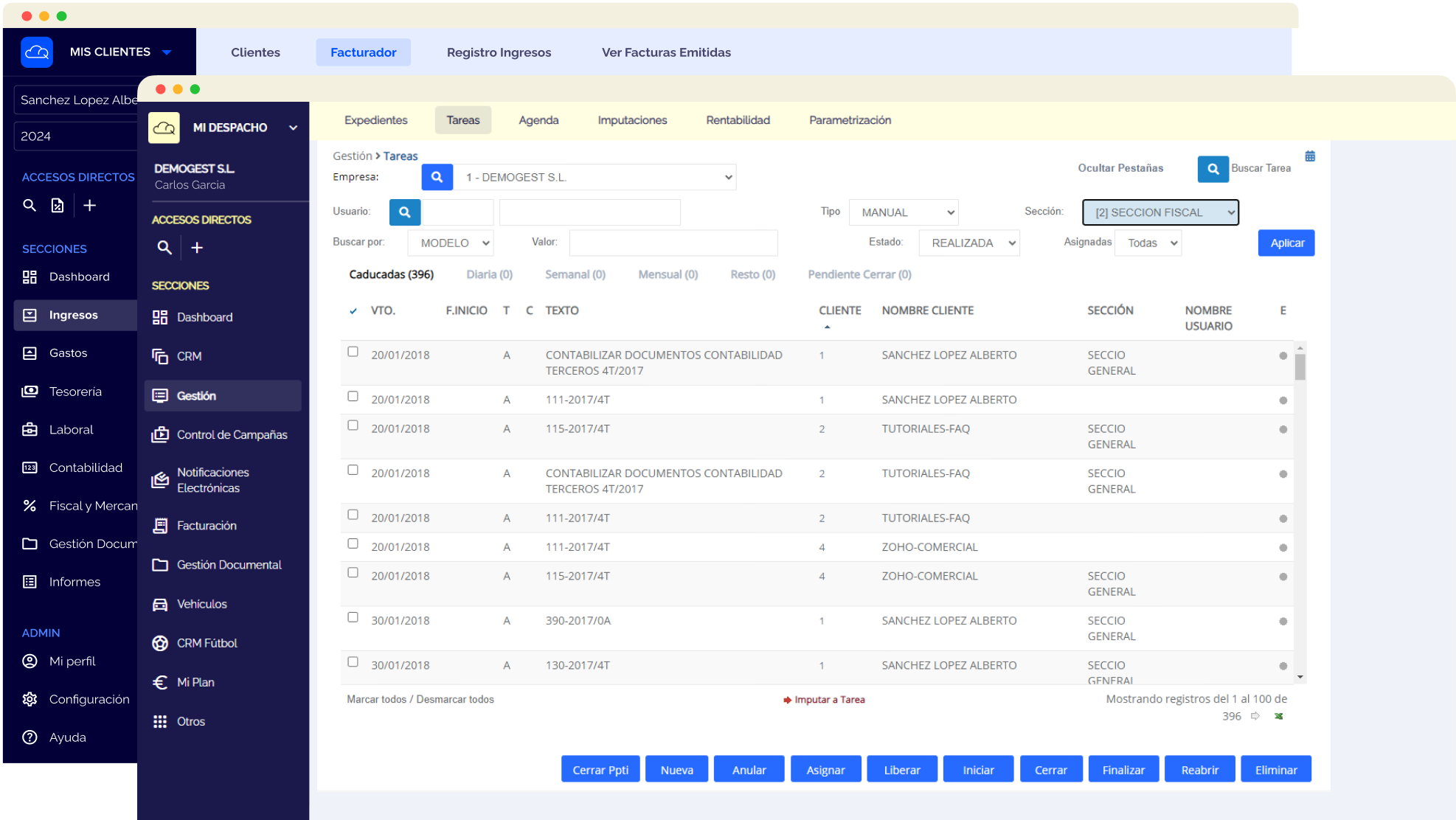Open the Sección dropdown SECCION FISCAL

(x=1160, y=212)
